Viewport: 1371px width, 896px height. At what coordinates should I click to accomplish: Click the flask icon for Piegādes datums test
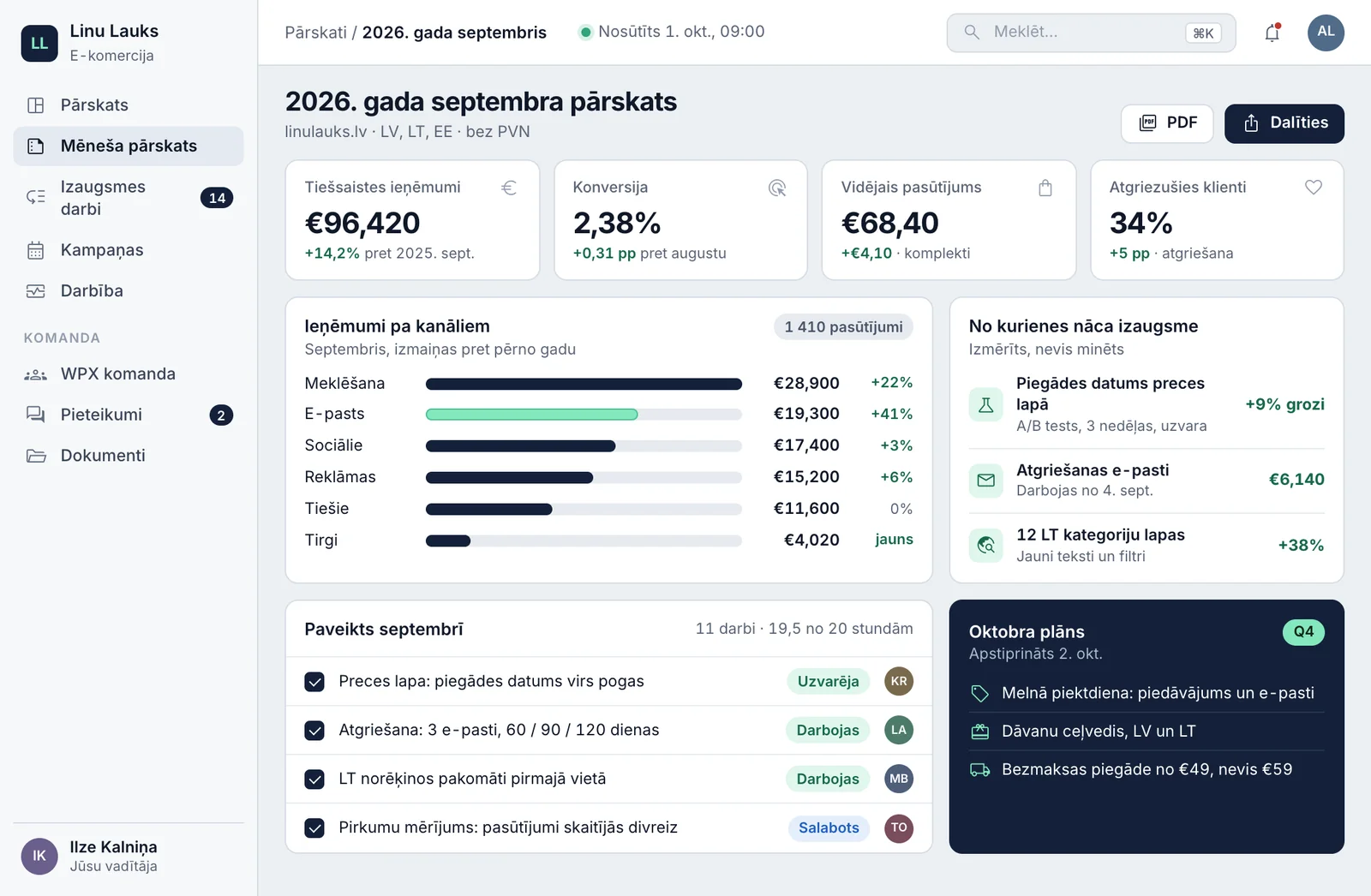986,404
